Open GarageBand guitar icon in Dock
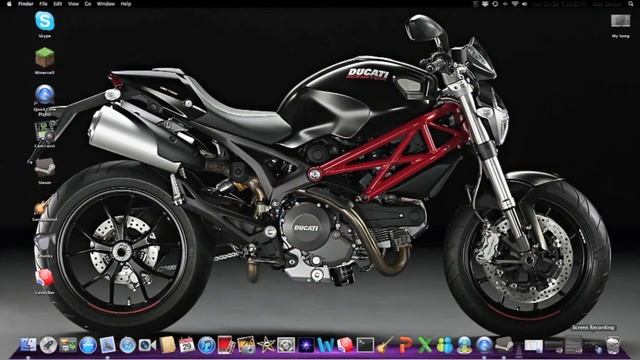 (384, 345)
